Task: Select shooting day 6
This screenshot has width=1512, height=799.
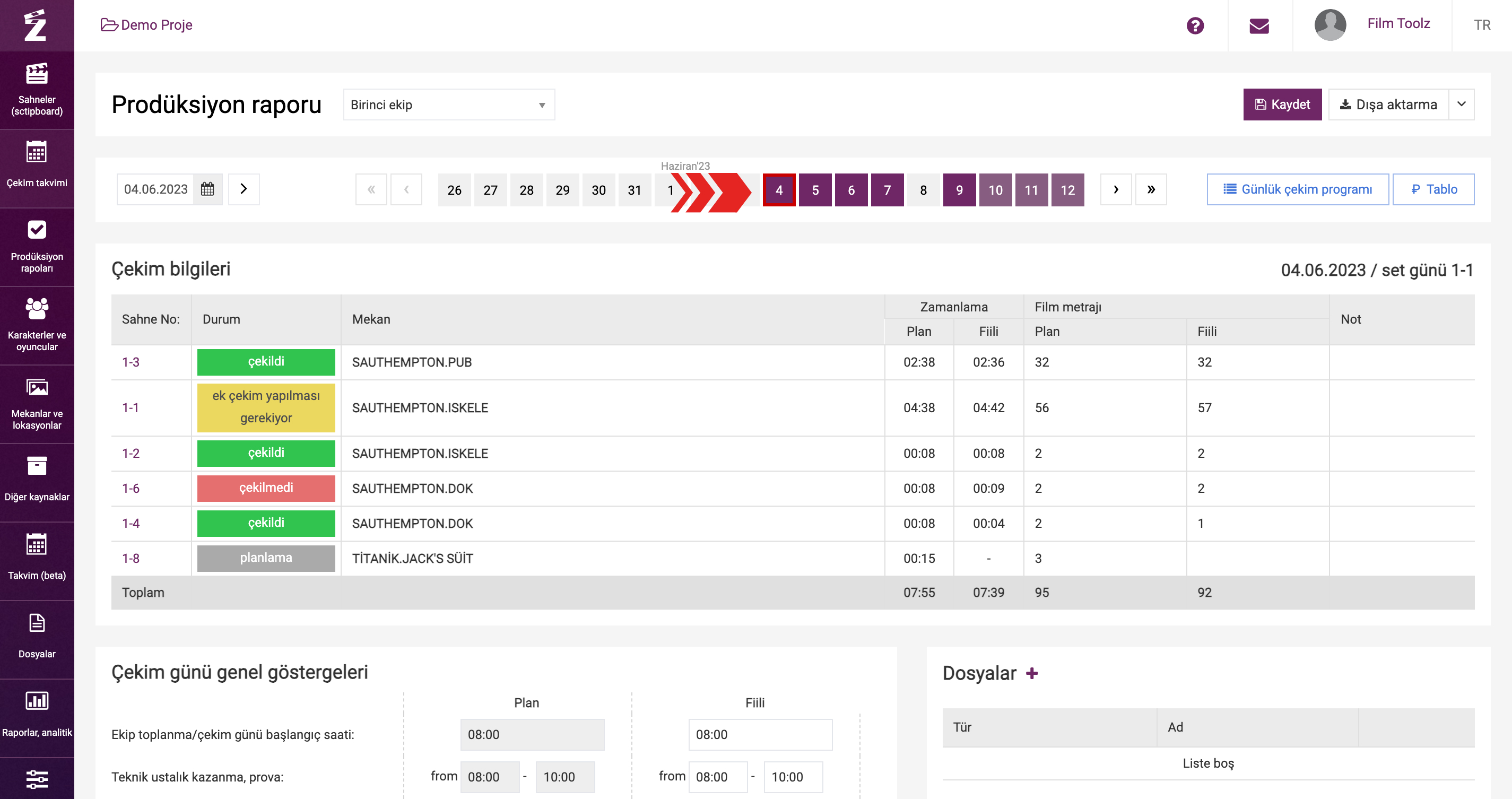Action: (851, 189)
